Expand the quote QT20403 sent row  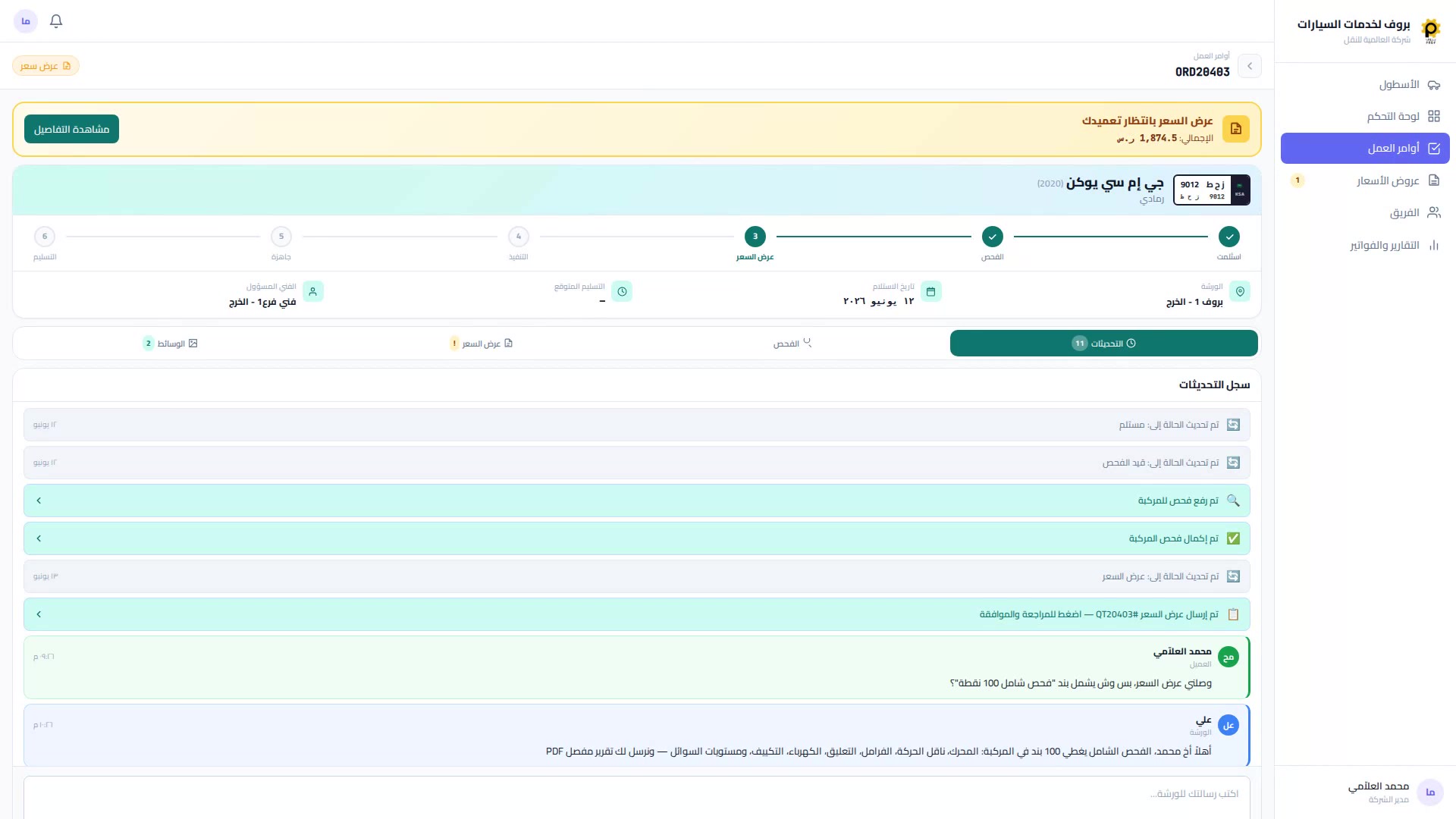tap(637, 614)
